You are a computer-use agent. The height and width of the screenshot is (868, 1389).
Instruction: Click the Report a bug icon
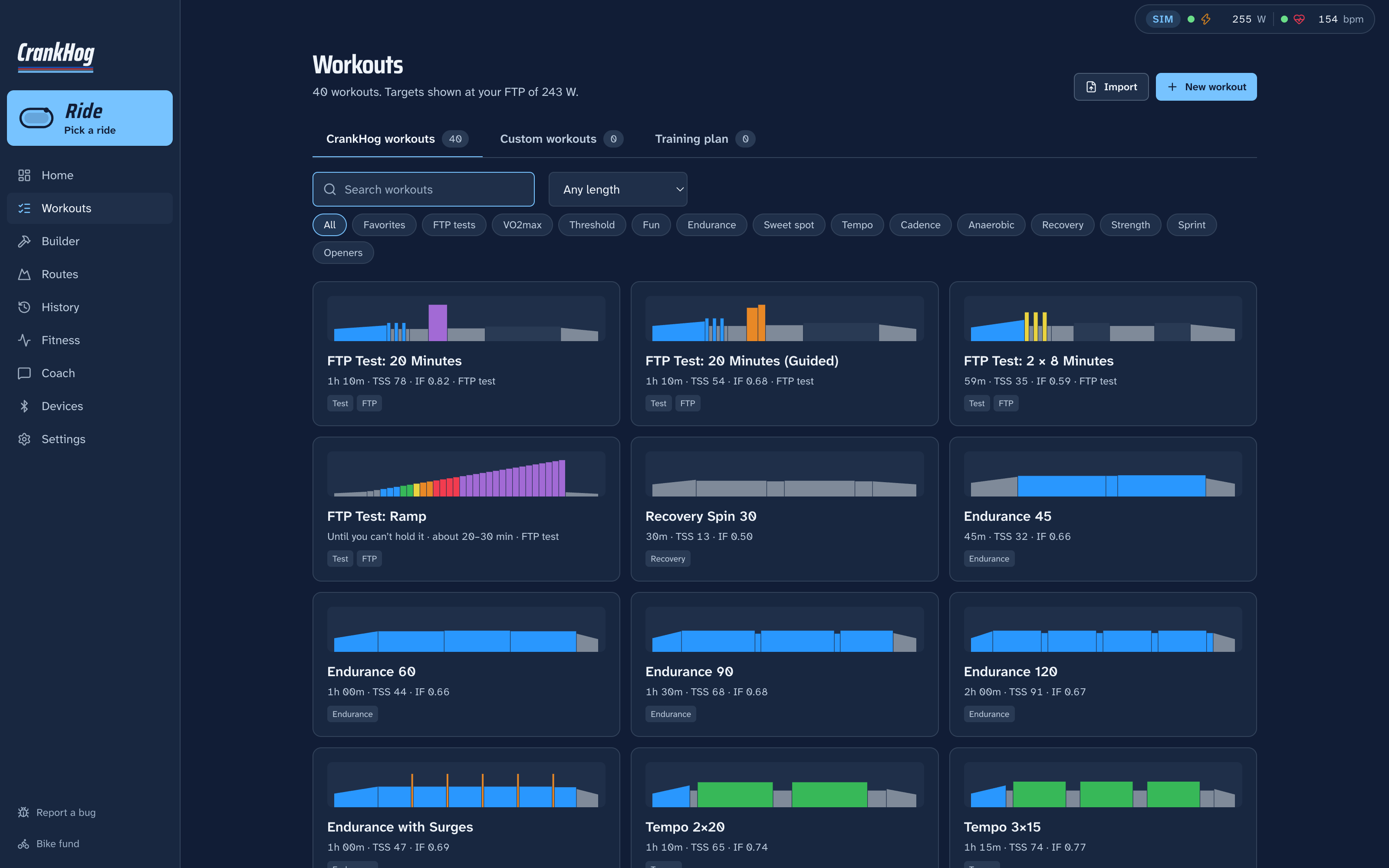pyautogui.click(x=23, y=812)
